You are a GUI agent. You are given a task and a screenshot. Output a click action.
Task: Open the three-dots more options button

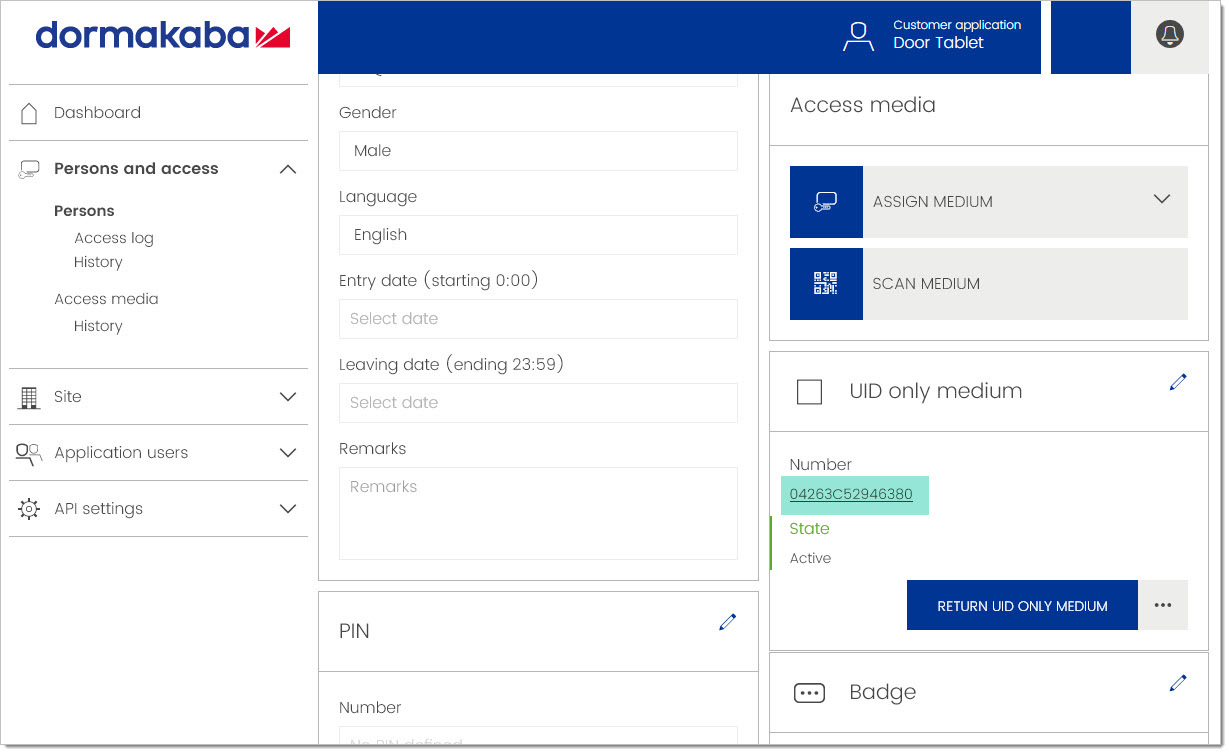[1162, 605]
